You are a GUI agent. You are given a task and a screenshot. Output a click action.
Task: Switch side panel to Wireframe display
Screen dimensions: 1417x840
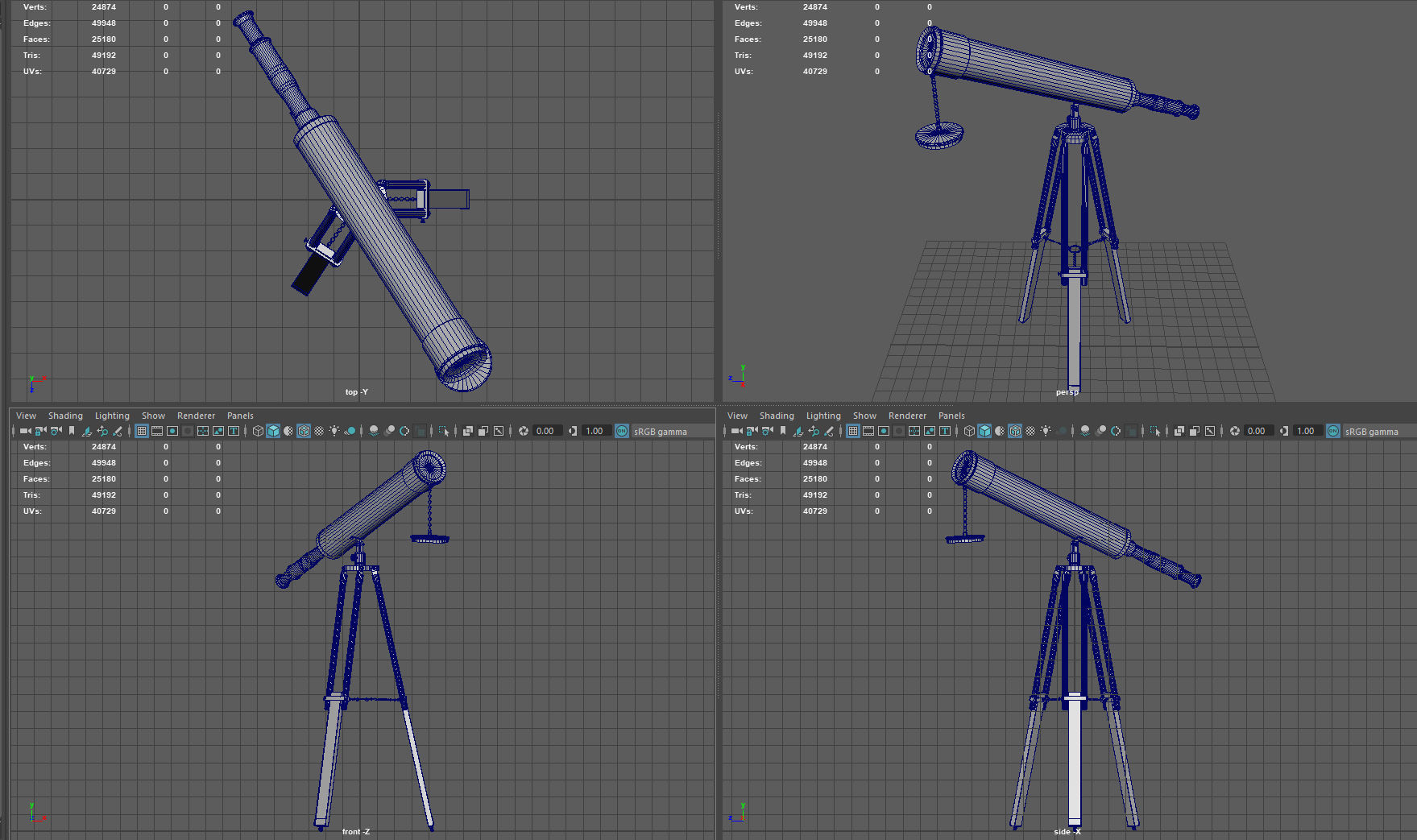tap(969, 431)
